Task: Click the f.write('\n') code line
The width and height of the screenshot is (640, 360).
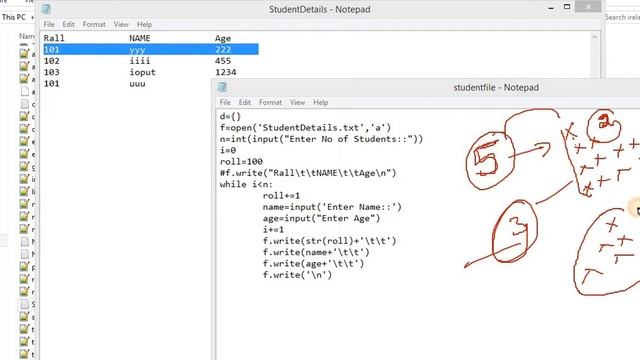Action: click(x=297, y=275)
